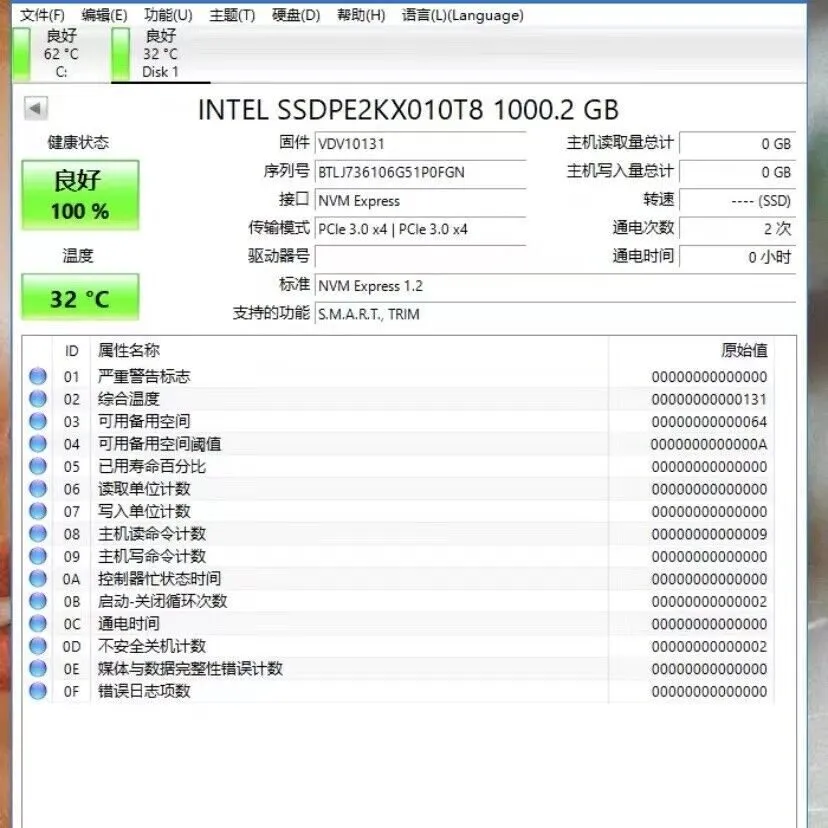Select the 不安全关机计数 attribute name
The image size is (828, 828).
coord(152,646)
